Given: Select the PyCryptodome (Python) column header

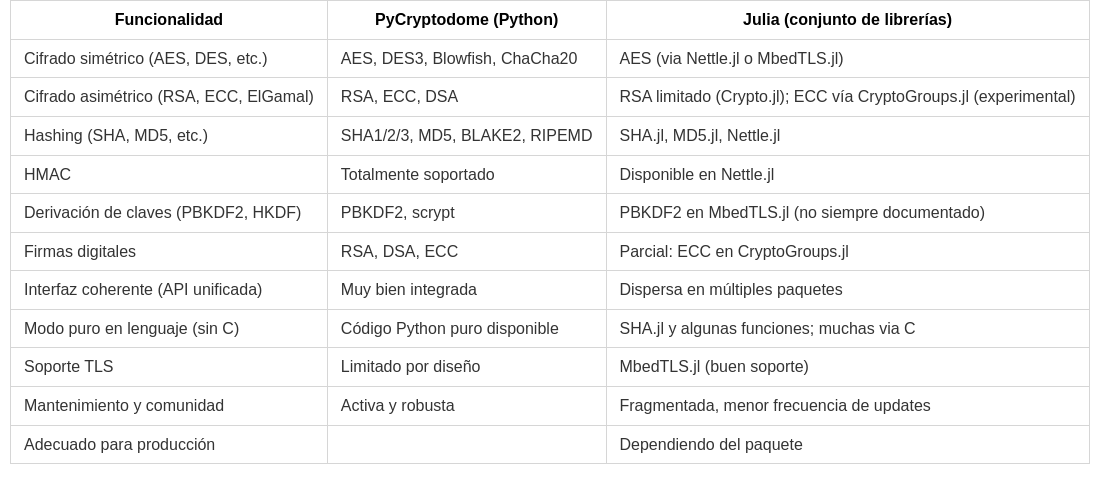Looking at the screenshot, I should click(x=467, y=20).
